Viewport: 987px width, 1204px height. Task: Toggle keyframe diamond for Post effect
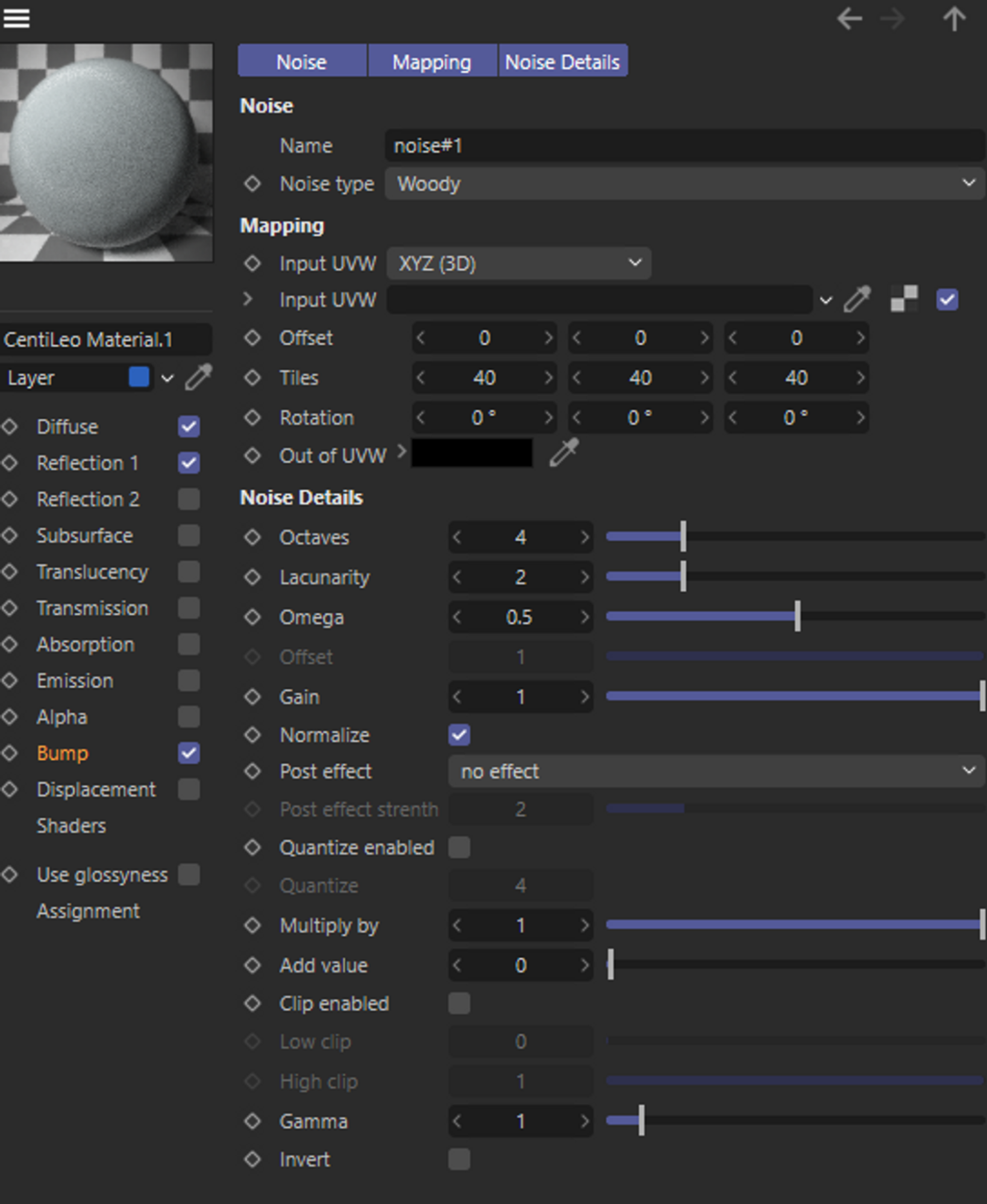252,771
